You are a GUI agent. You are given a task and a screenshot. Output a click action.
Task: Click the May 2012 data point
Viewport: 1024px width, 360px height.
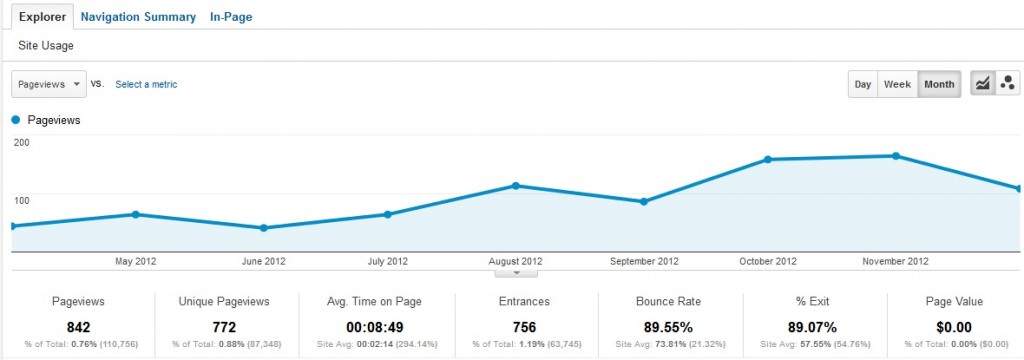[x=135, y=214]
